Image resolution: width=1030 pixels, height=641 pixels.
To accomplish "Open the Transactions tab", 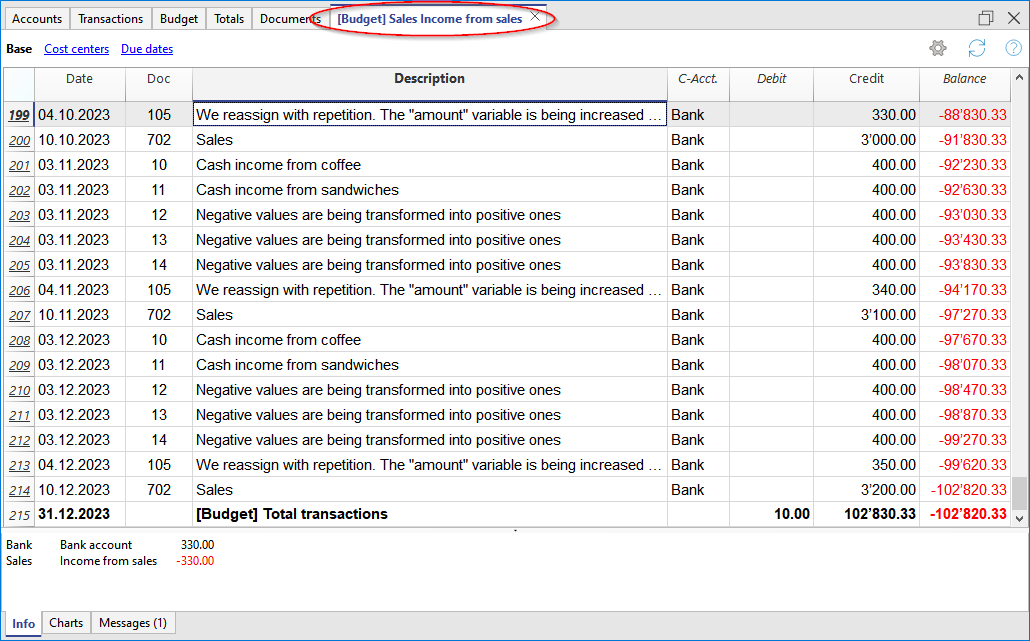I will (111, 19).
